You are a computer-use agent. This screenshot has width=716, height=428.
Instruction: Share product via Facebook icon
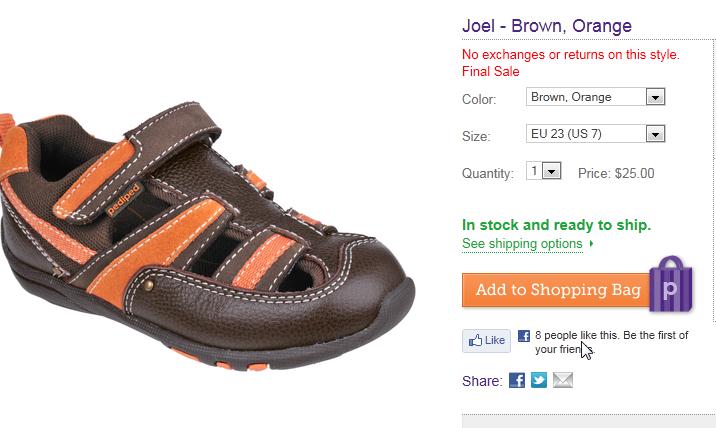517,380
